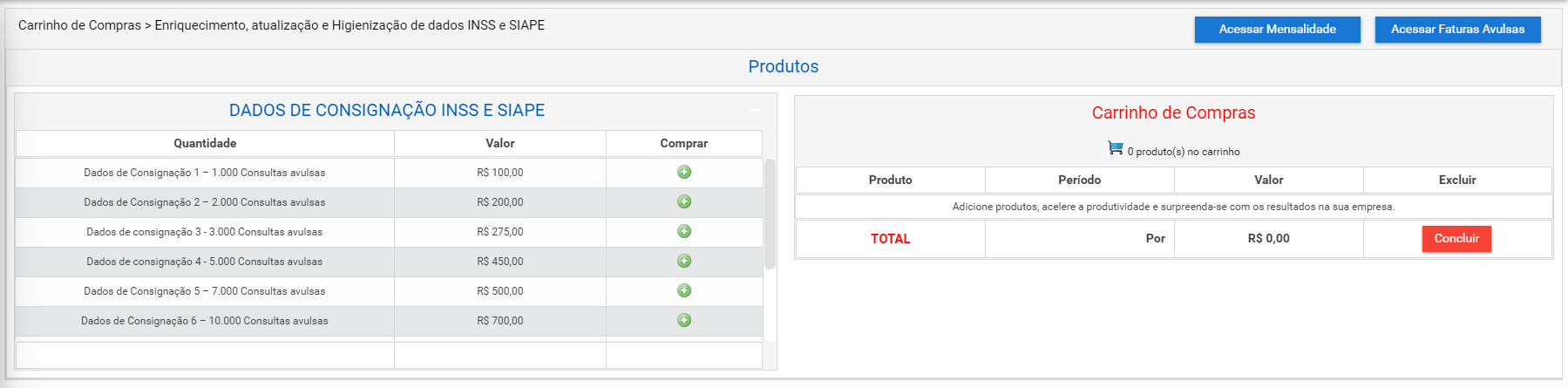Viewport: 1568px width, 388px height.
Task: Select the Produtos section heading
Action: click(784, 66)
